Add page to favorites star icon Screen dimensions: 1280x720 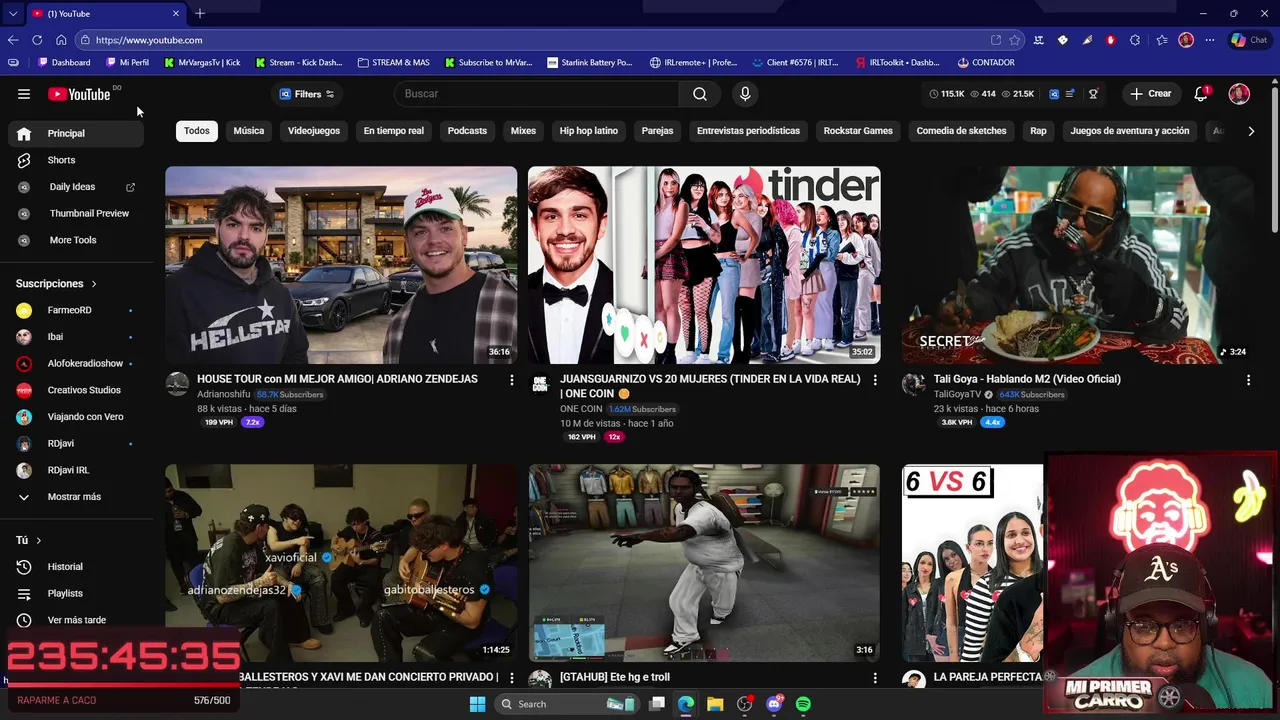coord(1015,40)
